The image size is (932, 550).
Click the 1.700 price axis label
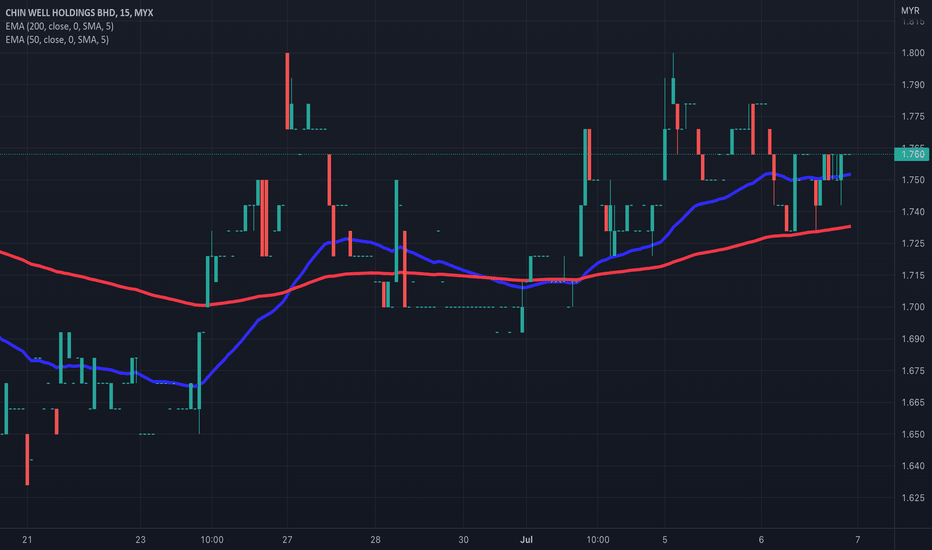tap(913, 307)
